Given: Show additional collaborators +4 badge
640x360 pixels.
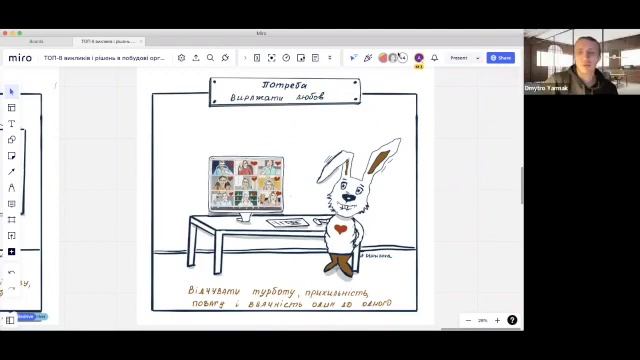Looking at the screenshot, I should coord(403,58).
